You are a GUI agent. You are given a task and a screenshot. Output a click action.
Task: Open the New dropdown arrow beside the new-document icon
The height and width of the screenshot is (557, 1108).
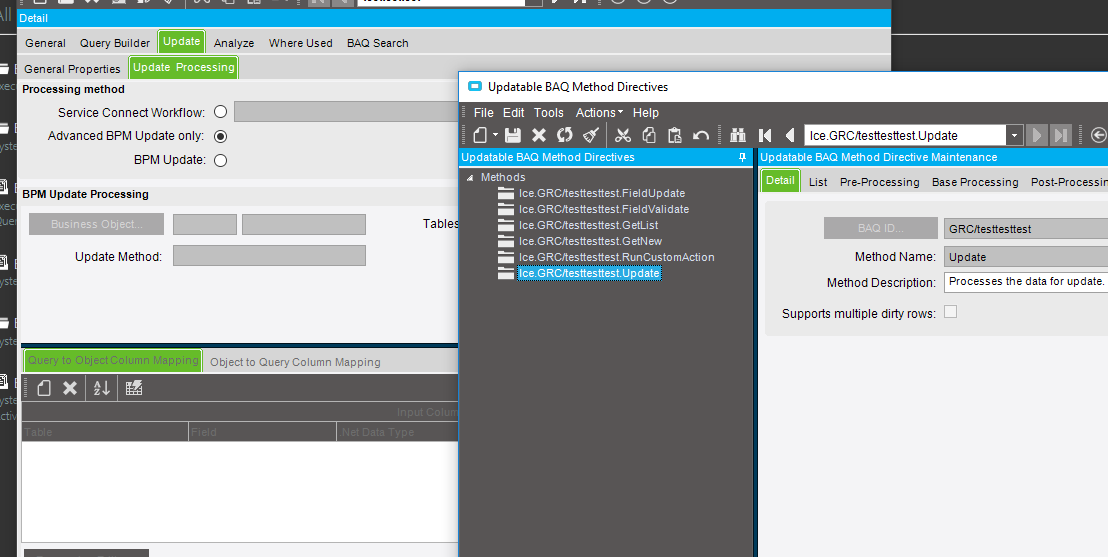pos(495,135)
